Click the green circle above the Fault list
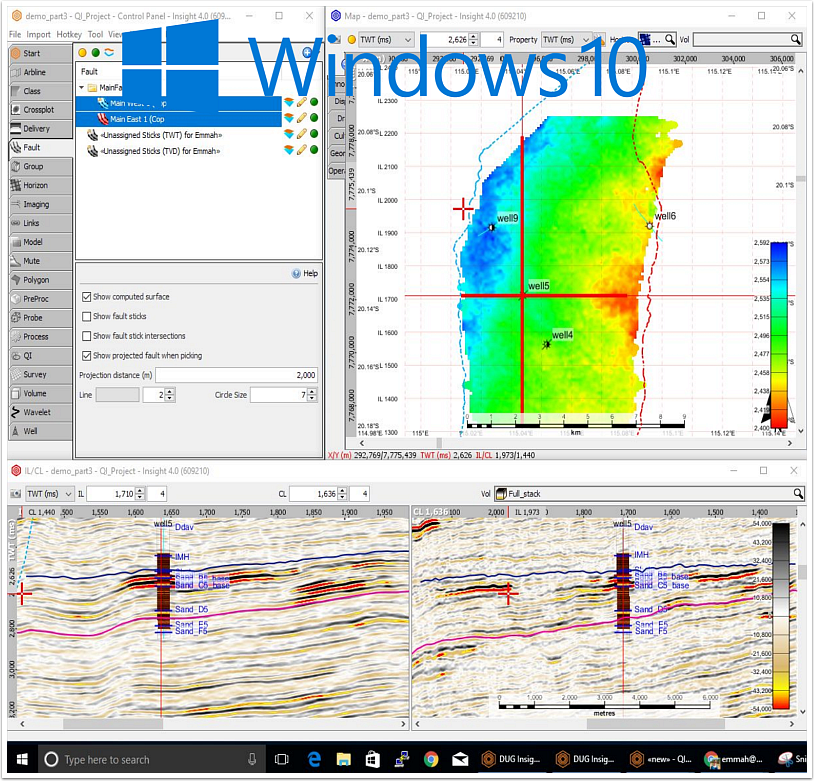The image size is (814, 781). pyautogui.click(x=96, y=52)
